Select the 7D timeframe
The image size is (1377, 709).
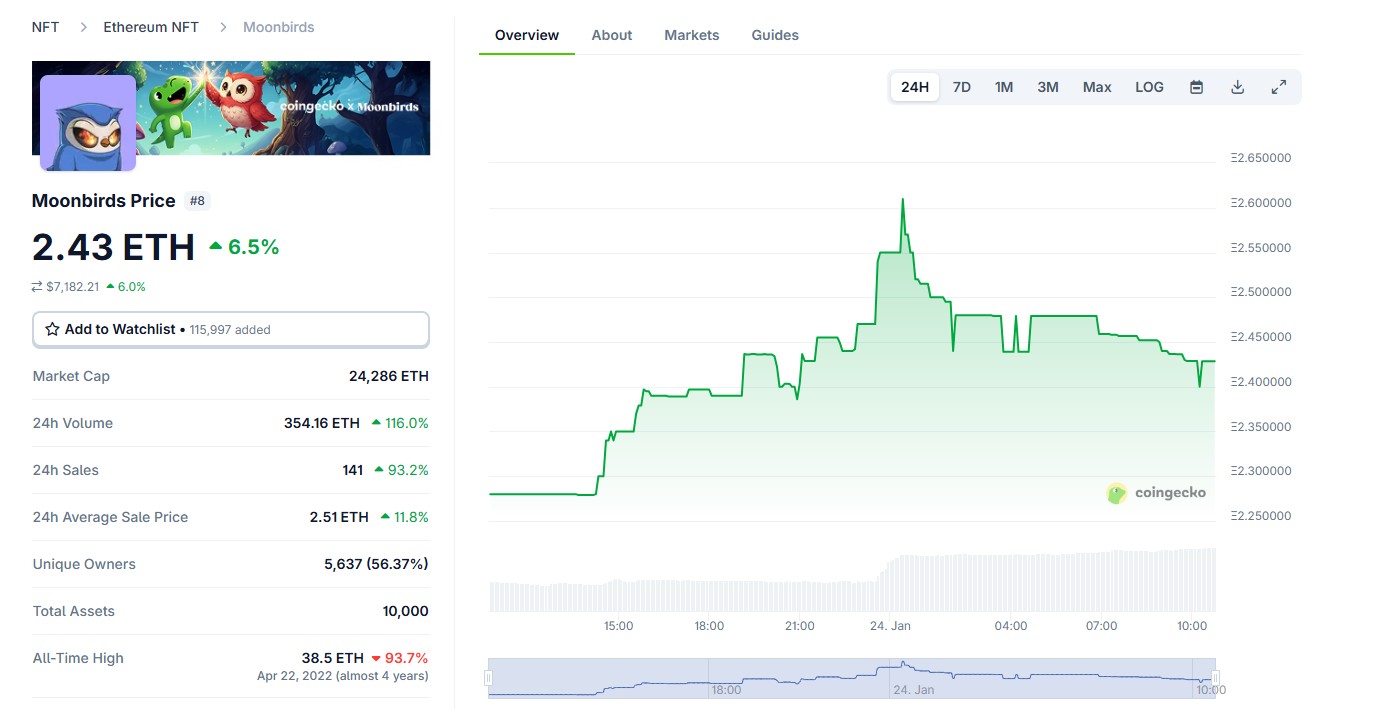960,87
